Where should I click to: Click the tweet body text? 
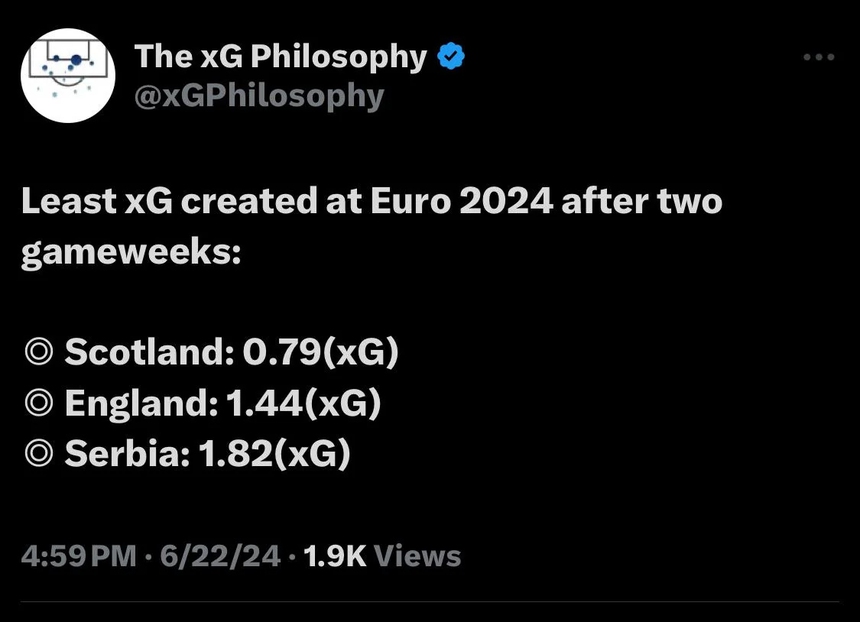370,225
